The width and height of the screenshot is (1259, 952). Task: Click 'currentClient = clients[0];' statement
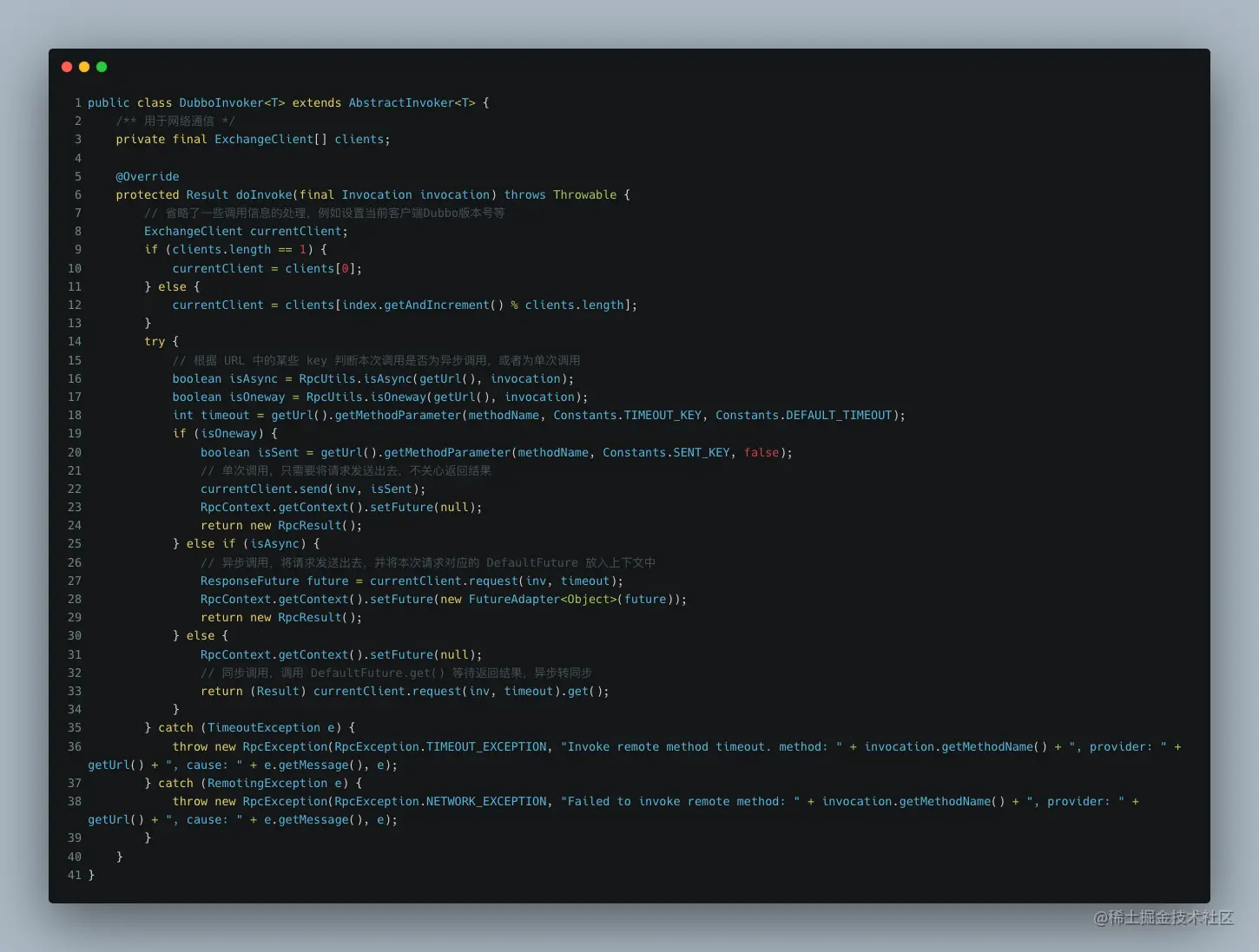[267, 268]
